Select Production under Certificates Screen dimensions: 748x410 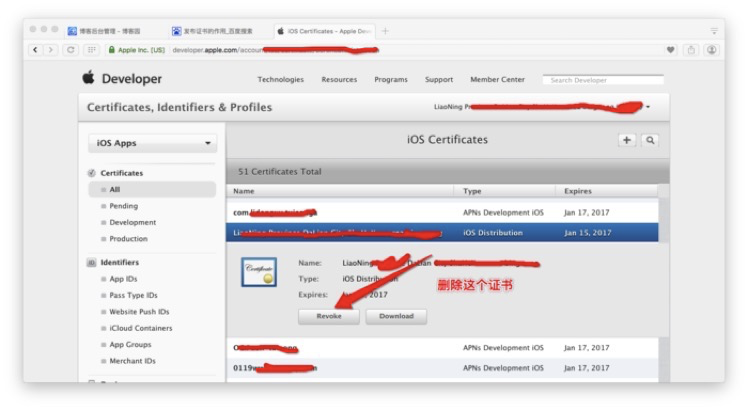coord(128,239)
